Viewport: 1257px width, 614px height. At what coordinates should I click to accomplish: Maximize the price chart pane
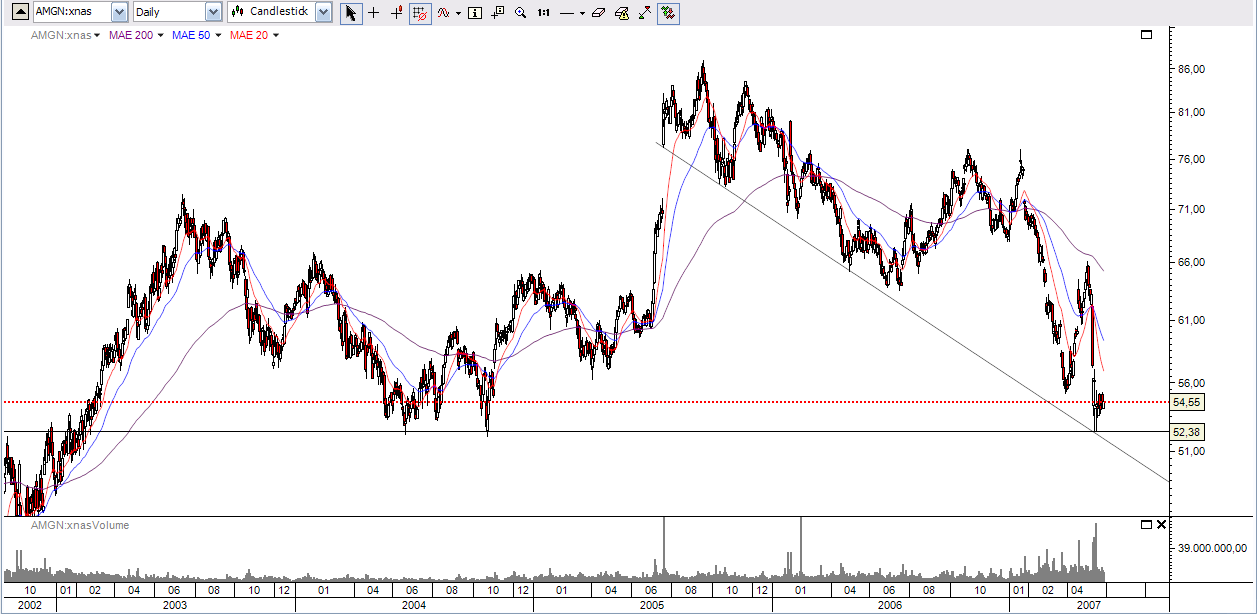tap(1147, 34)
